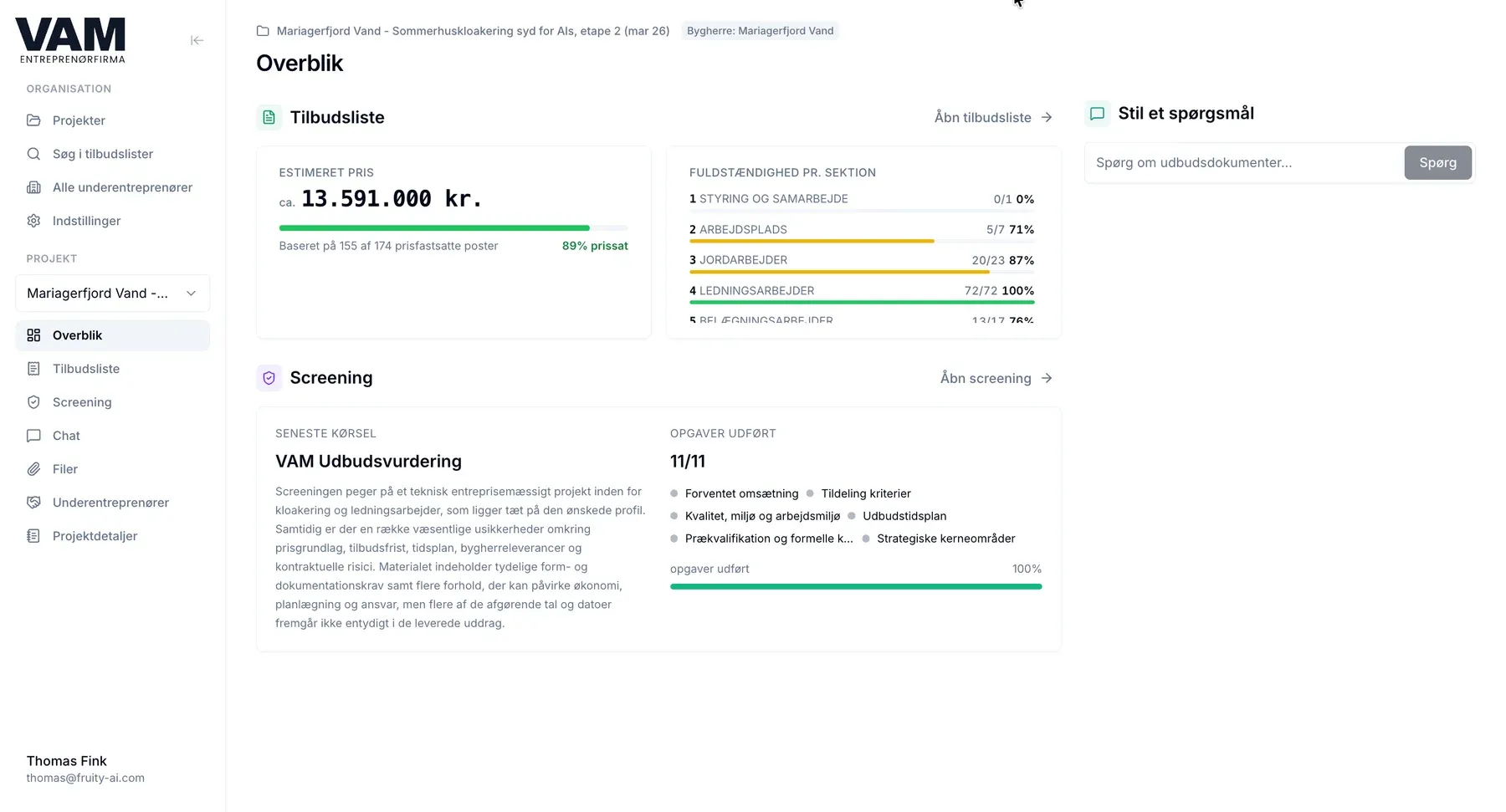Open the Mariagerfjord Vand project dropdown

coord(112,294)
